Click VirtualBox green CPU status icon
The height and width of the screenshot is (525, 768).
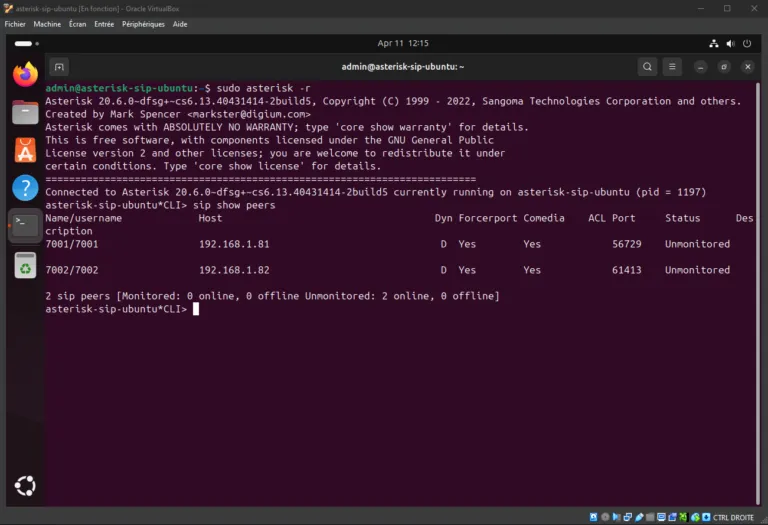(683, 517)
